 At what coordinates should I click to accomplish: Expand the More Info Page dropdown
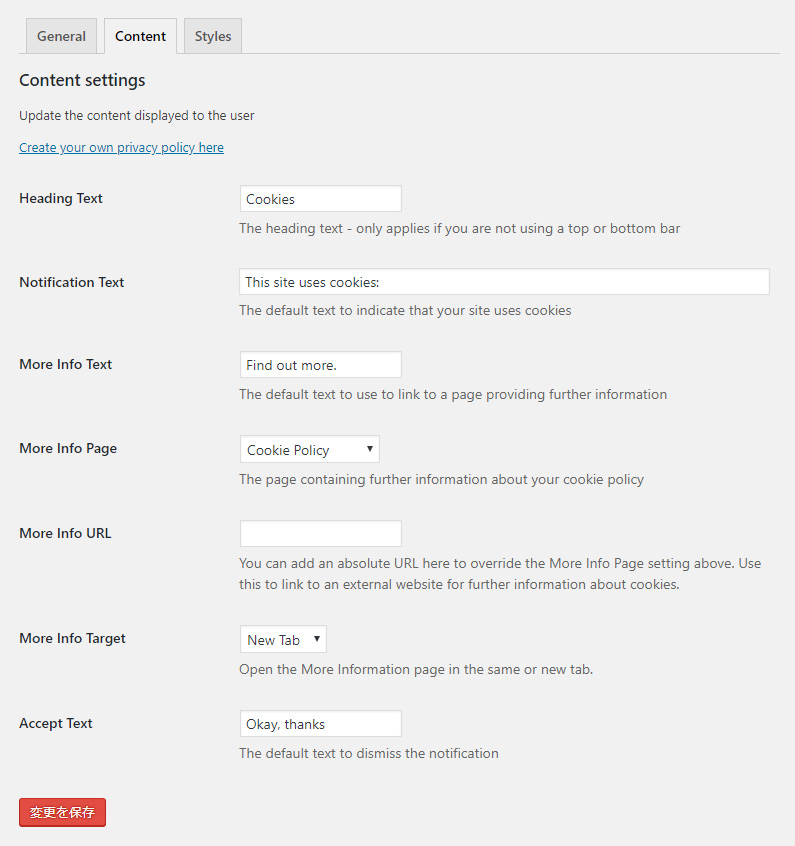click(x=310, y=449)
